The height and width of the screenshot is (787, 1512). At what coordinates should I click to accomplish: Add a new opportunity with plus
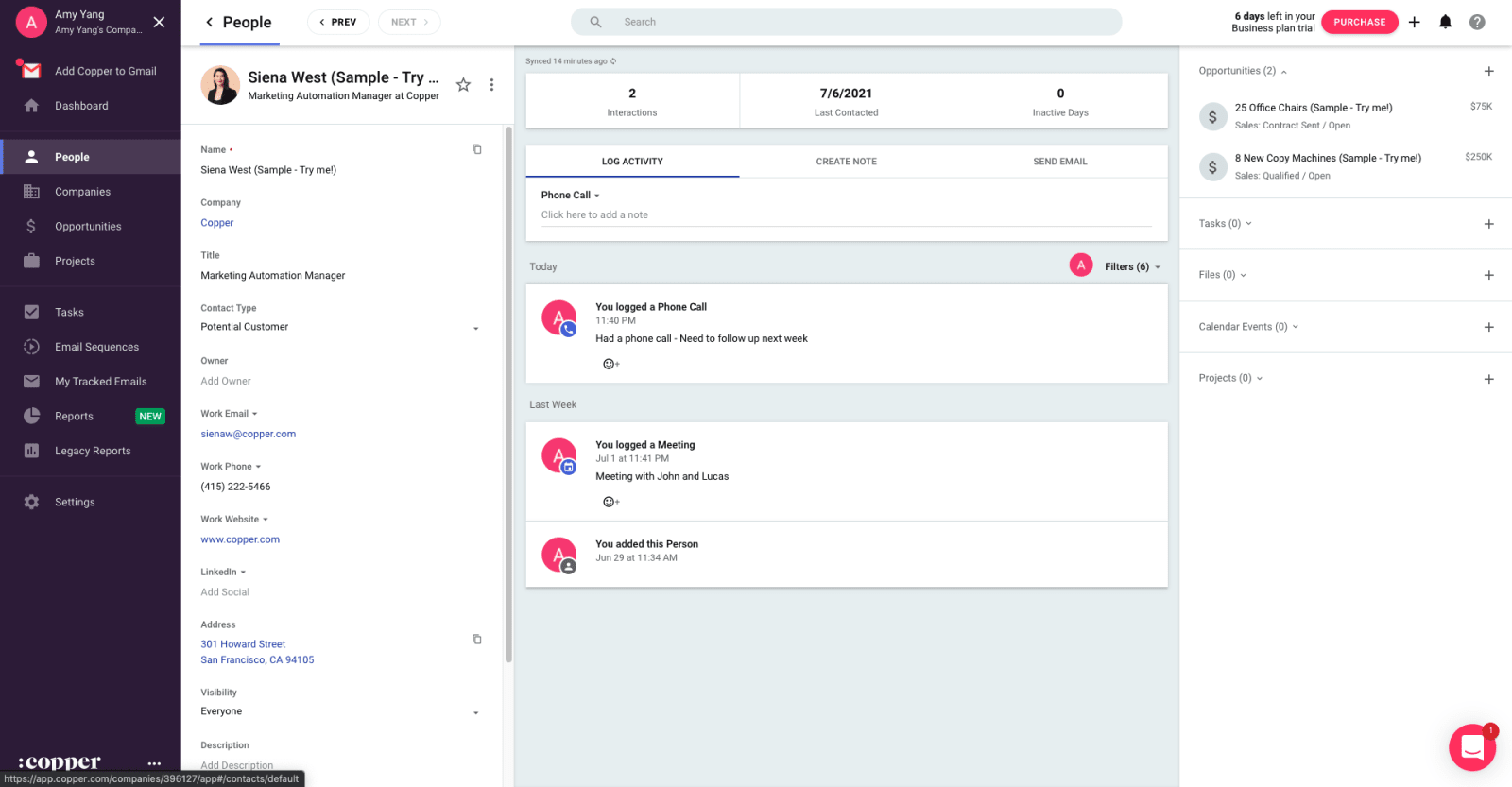pos(1489,71)
